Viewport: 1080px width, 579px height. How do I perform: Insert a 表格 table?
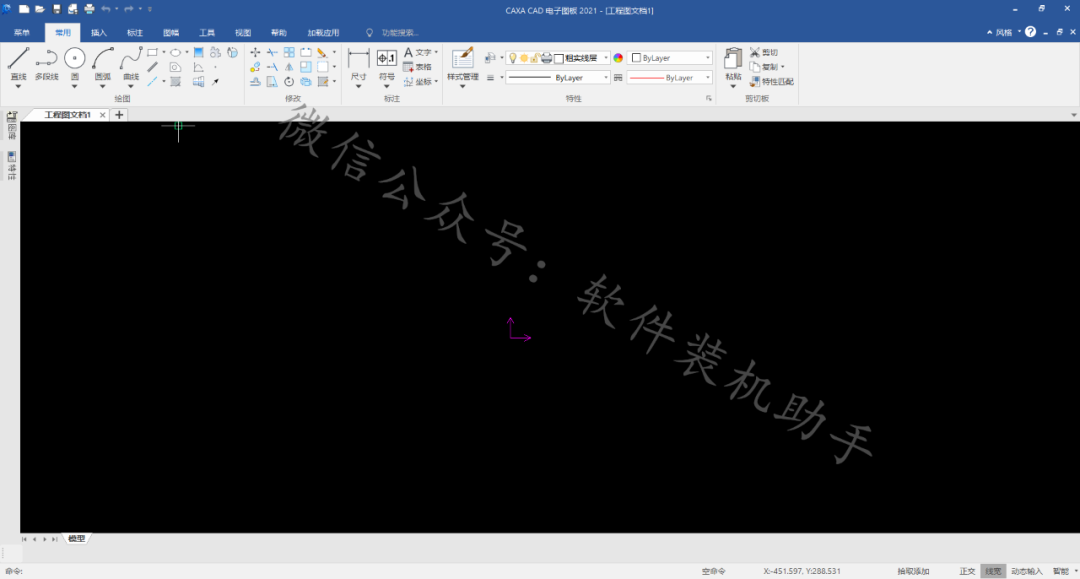[x=417, y=67]
